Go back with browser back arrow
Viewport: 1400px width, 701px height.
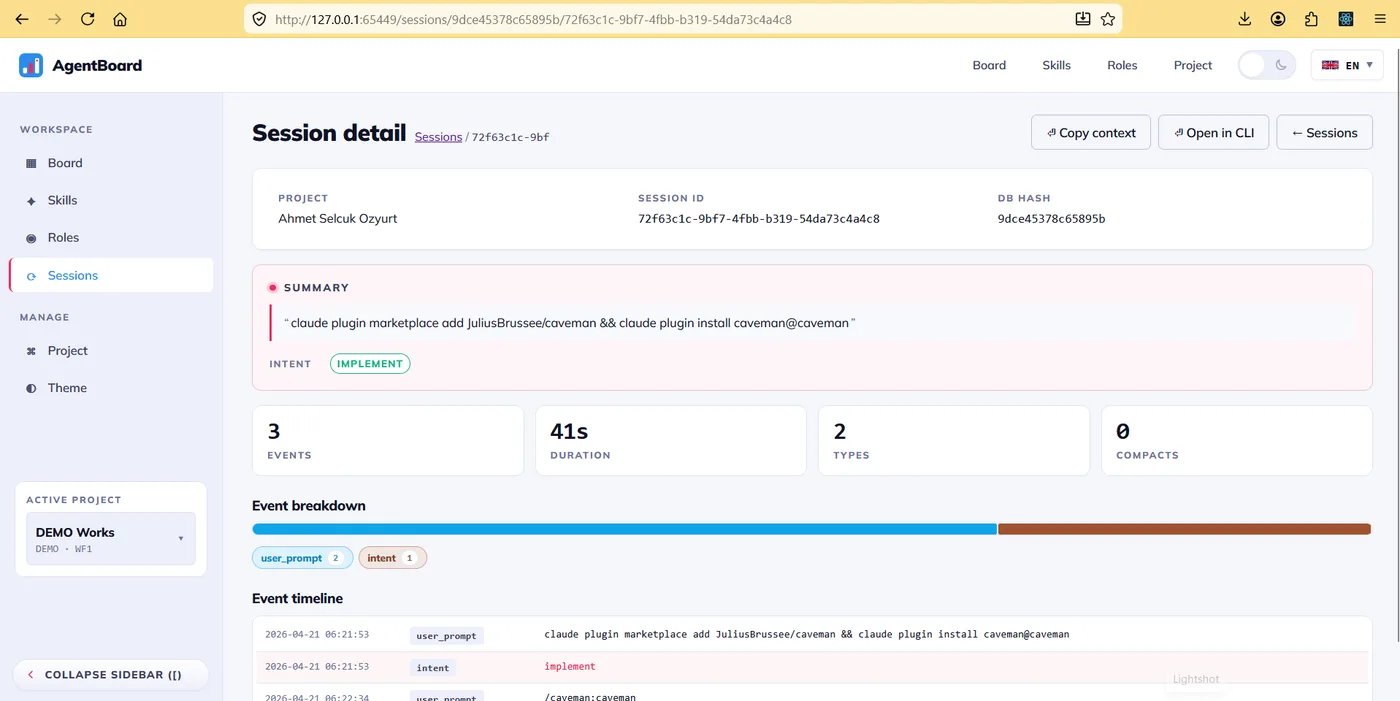tap(22, 19)
